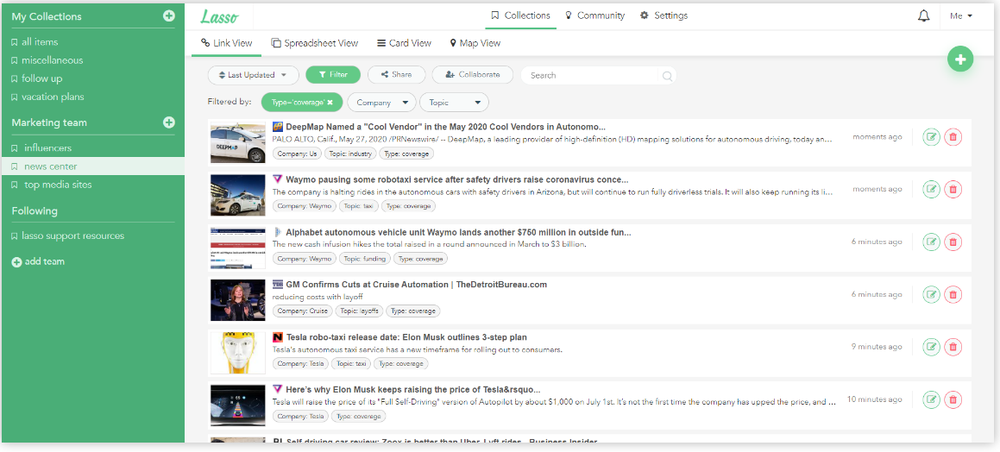Edit the Waymo pausing robotaxi item
Viewport: 1000px width, 452px height.
931,189
